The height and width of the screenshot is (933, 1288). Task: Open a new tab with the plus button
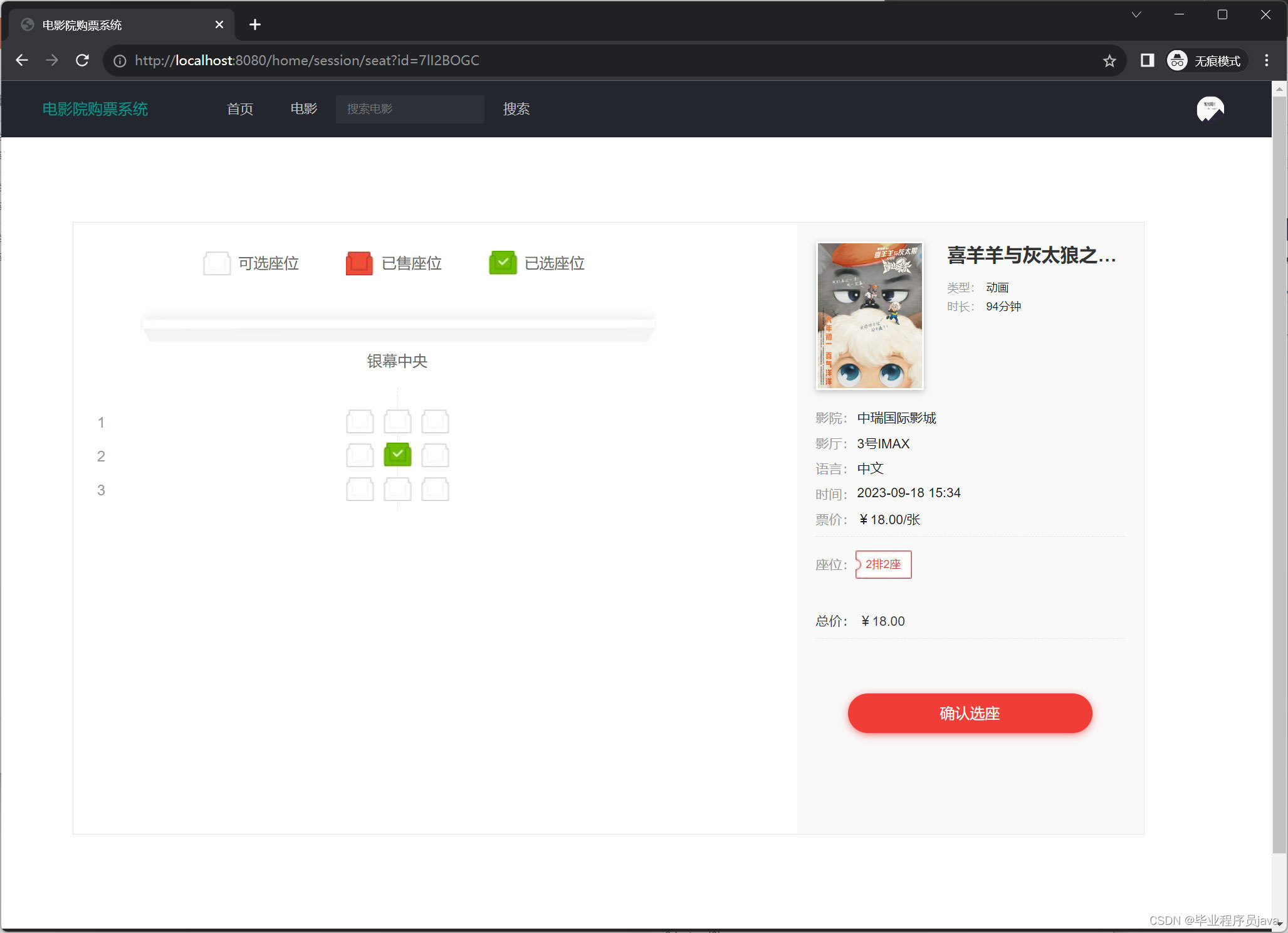(x=254, y=24)
